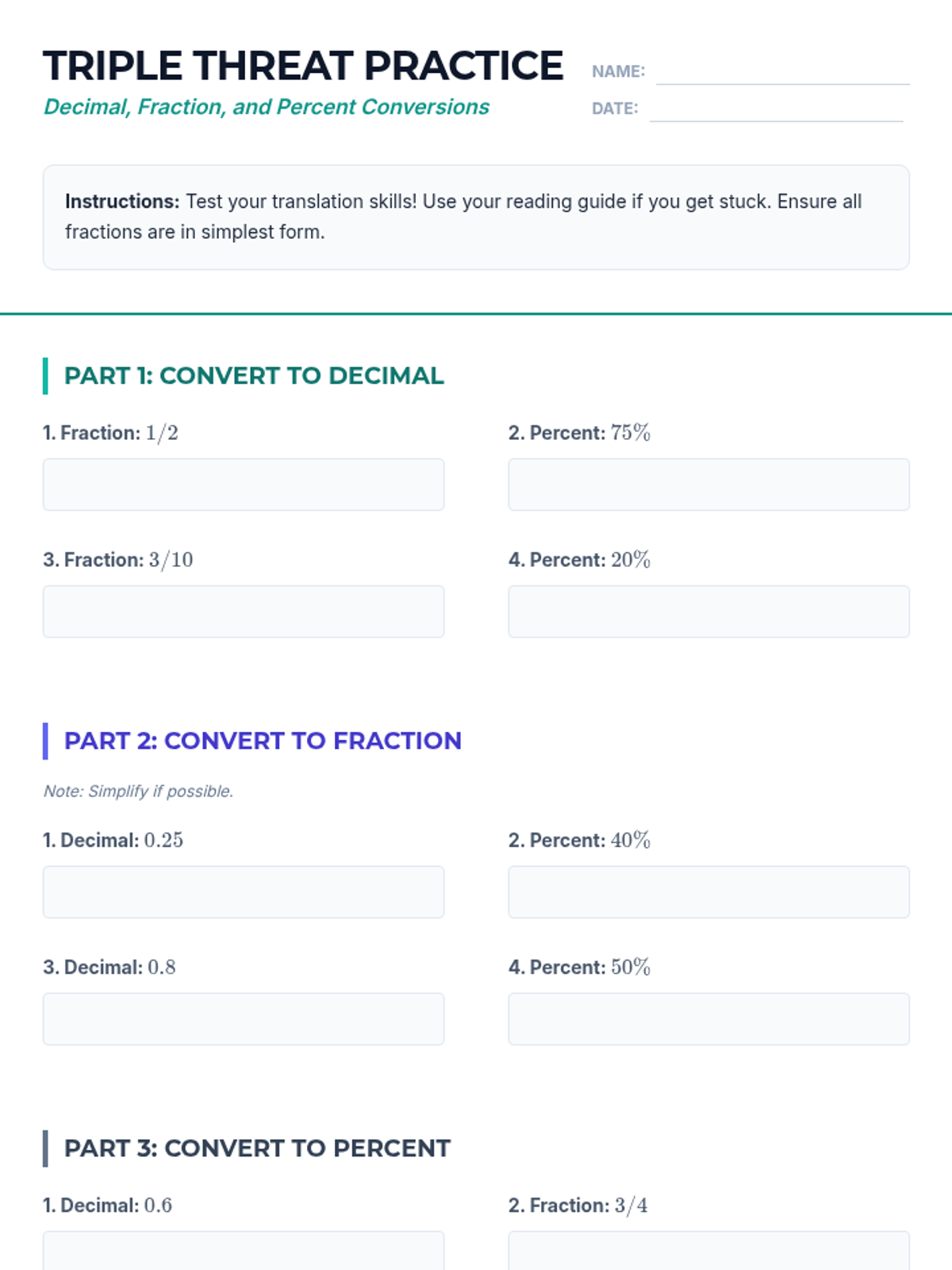952x1270 pixels.
Task: Click the Part 1: Convert to Decimal heading
Action: click(254, 375)
